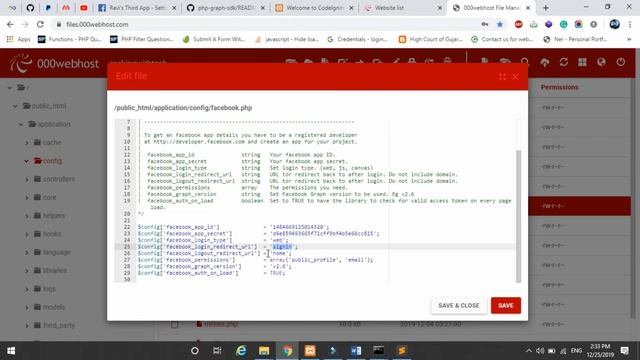This screenshot has height=360, width=640.
Task: Go back in browser history
Action: 10,24
